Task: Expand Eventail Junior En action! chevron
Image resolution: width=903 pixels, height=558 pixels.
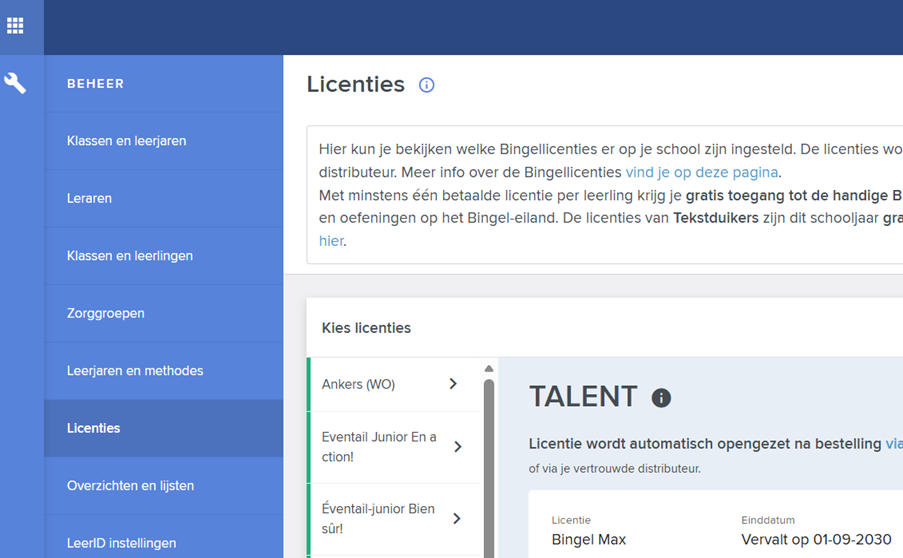Action: pos(457,447)
